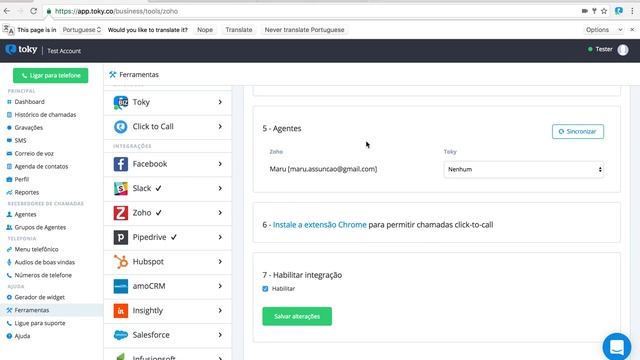Expand the Pipedrive row chevron

point(220,237)
